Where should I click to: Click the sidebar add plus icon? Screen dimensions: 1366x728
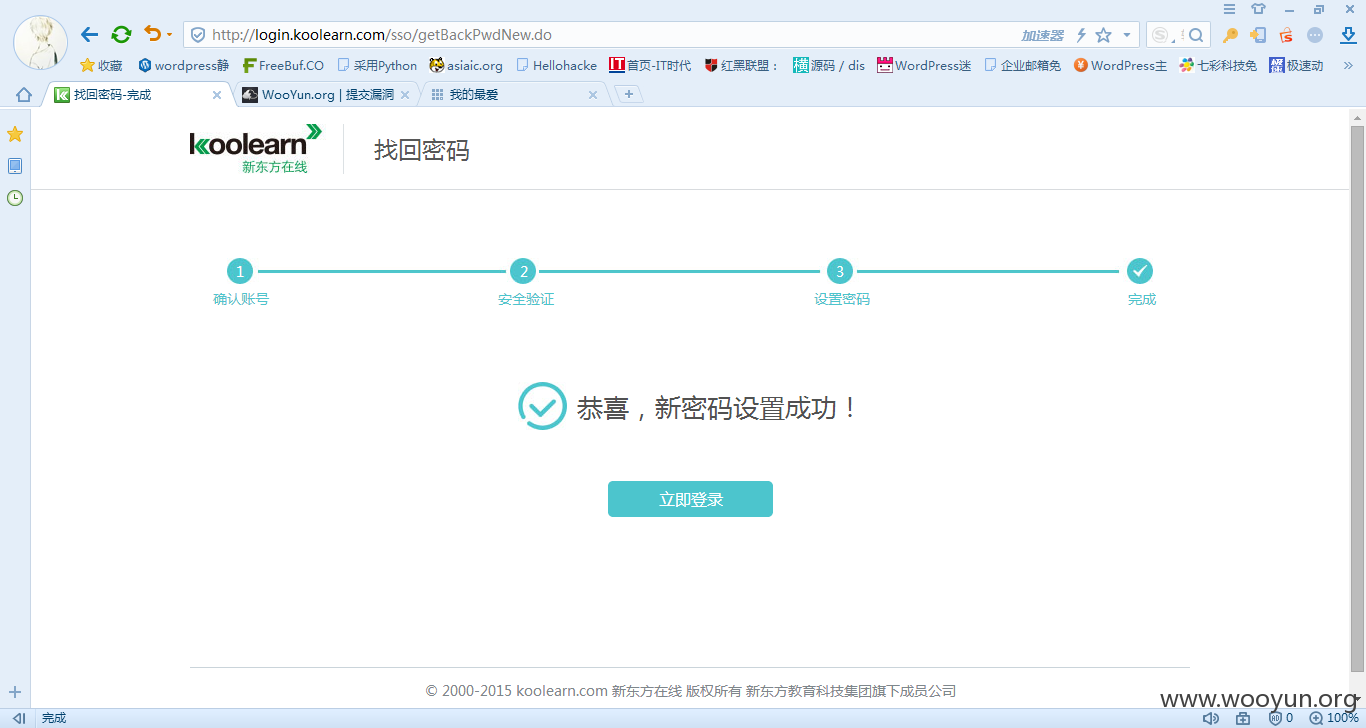[15, 692]
